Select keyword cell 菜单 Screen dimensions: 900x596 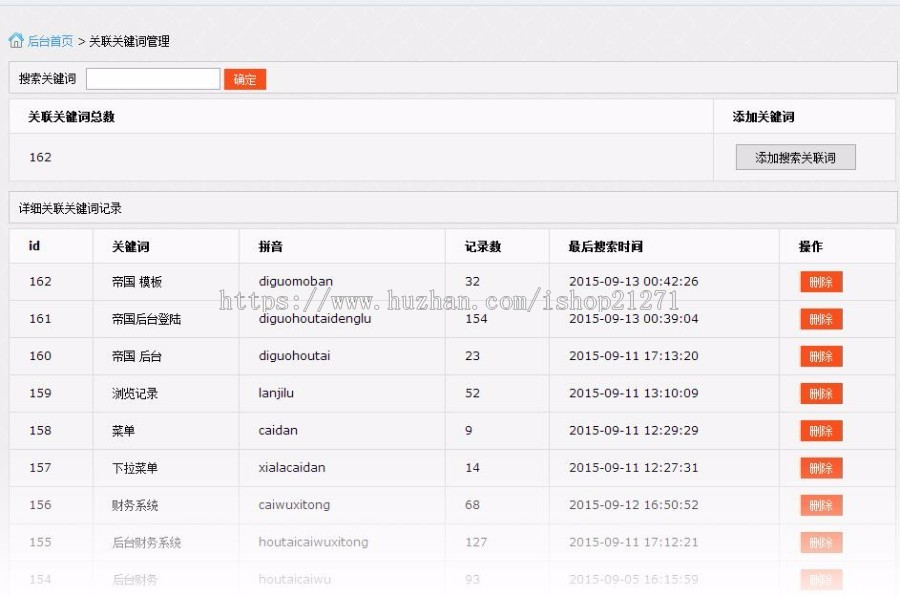pyautogui.click(x=123, y=431)
